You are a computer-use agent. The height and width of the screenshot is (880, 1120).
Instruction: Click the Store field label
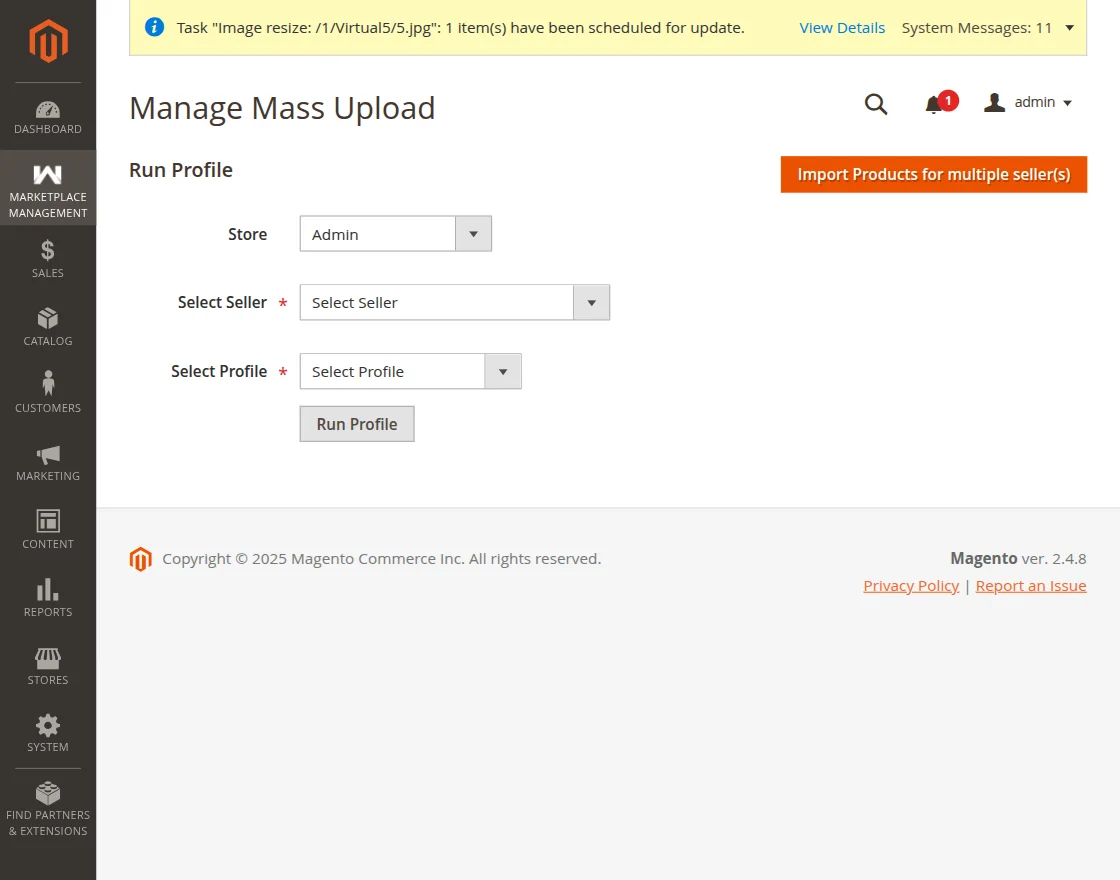247,234
